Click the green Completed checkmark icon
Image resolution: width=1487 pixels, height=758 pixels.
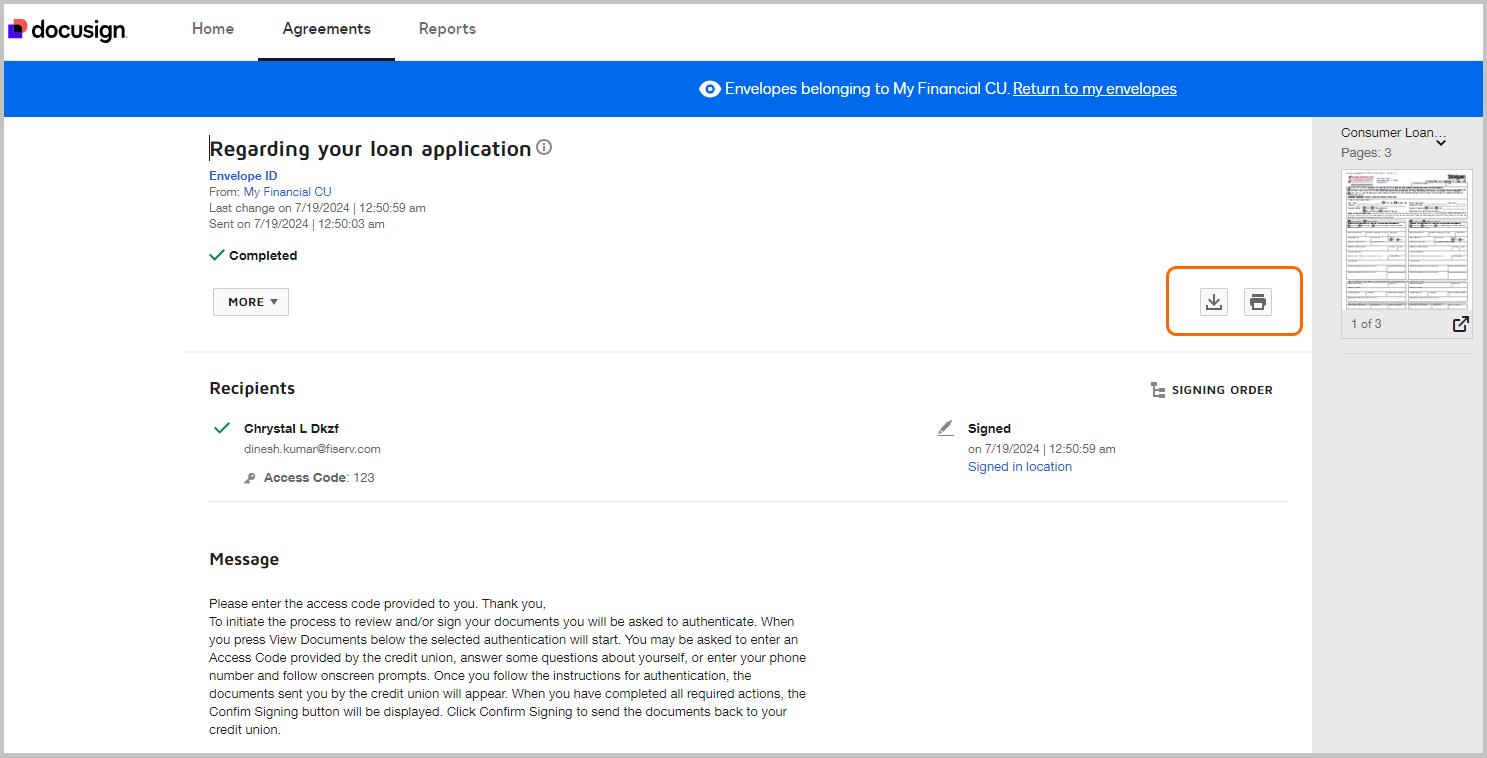[x=216, y=255]
